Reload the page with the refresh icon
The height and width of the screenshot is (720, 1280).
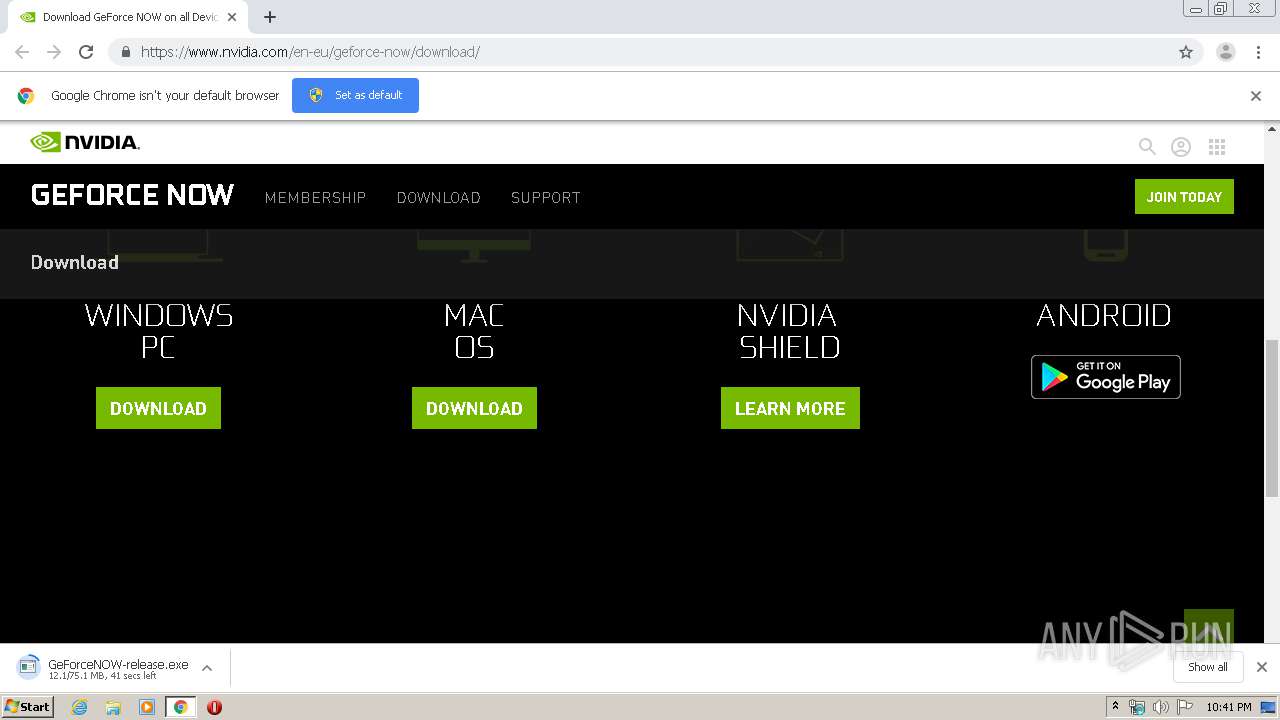(86, 52)
